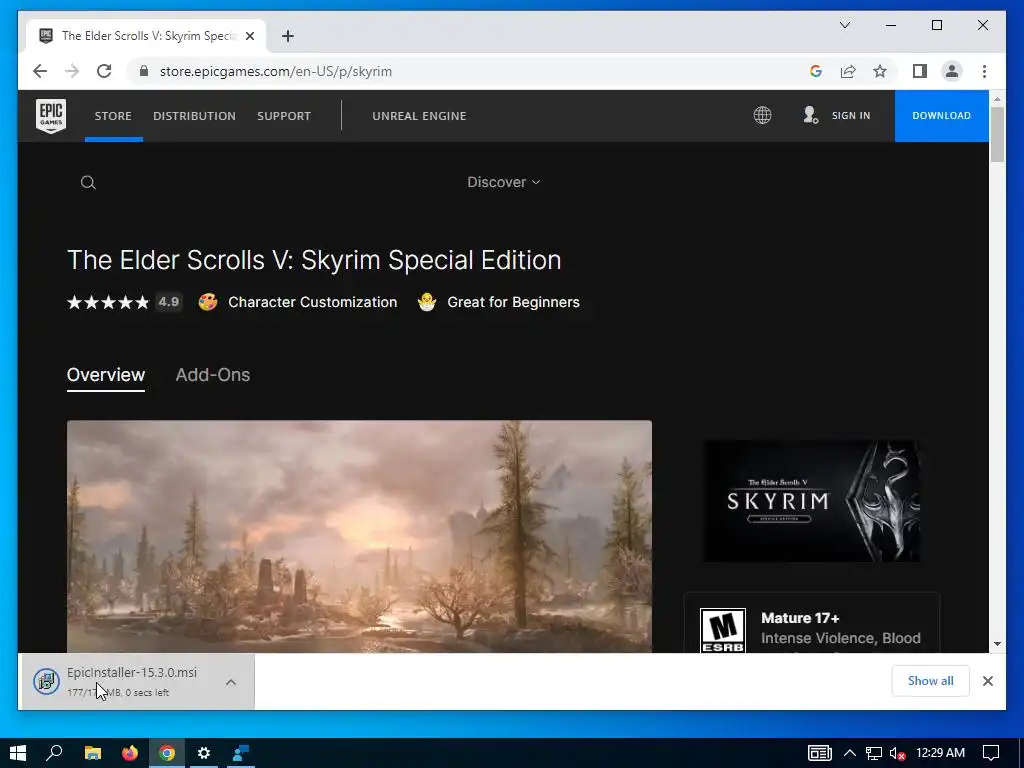Viewport: 1024px width, 768px height.
Task: Click the Character Customization tag text
Action: click(x=313, y=302)
